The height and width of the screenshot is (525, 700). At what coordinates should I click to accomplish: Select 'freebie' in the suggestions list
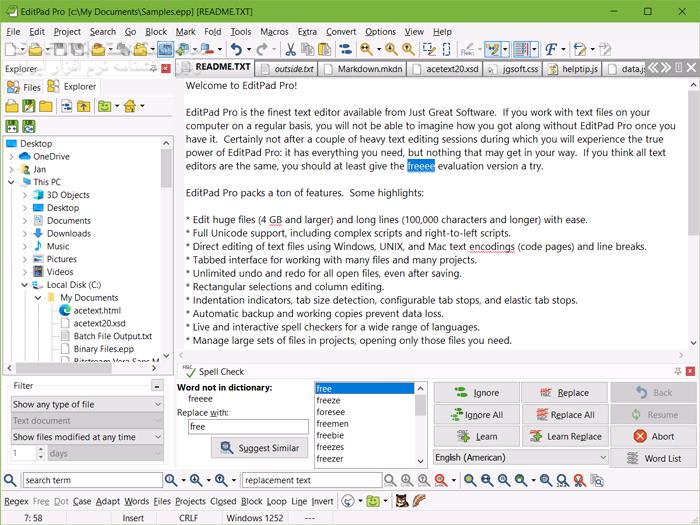(330, 436)
